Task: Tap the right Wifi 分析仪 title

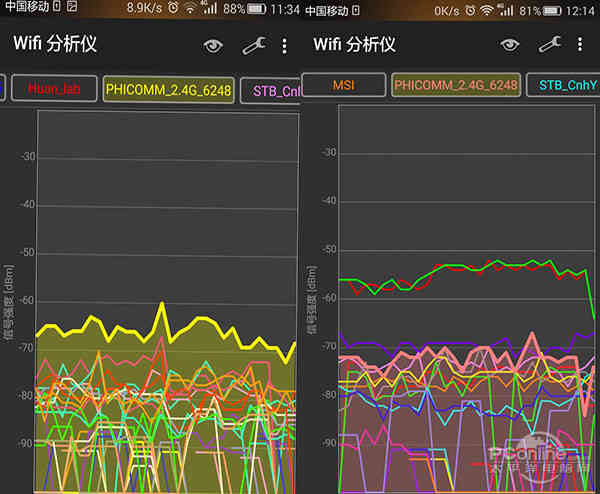Action: (354, 44)
